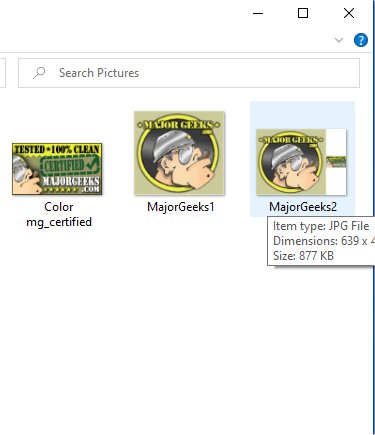Close the Pictures window

click(x=349, y=13)
